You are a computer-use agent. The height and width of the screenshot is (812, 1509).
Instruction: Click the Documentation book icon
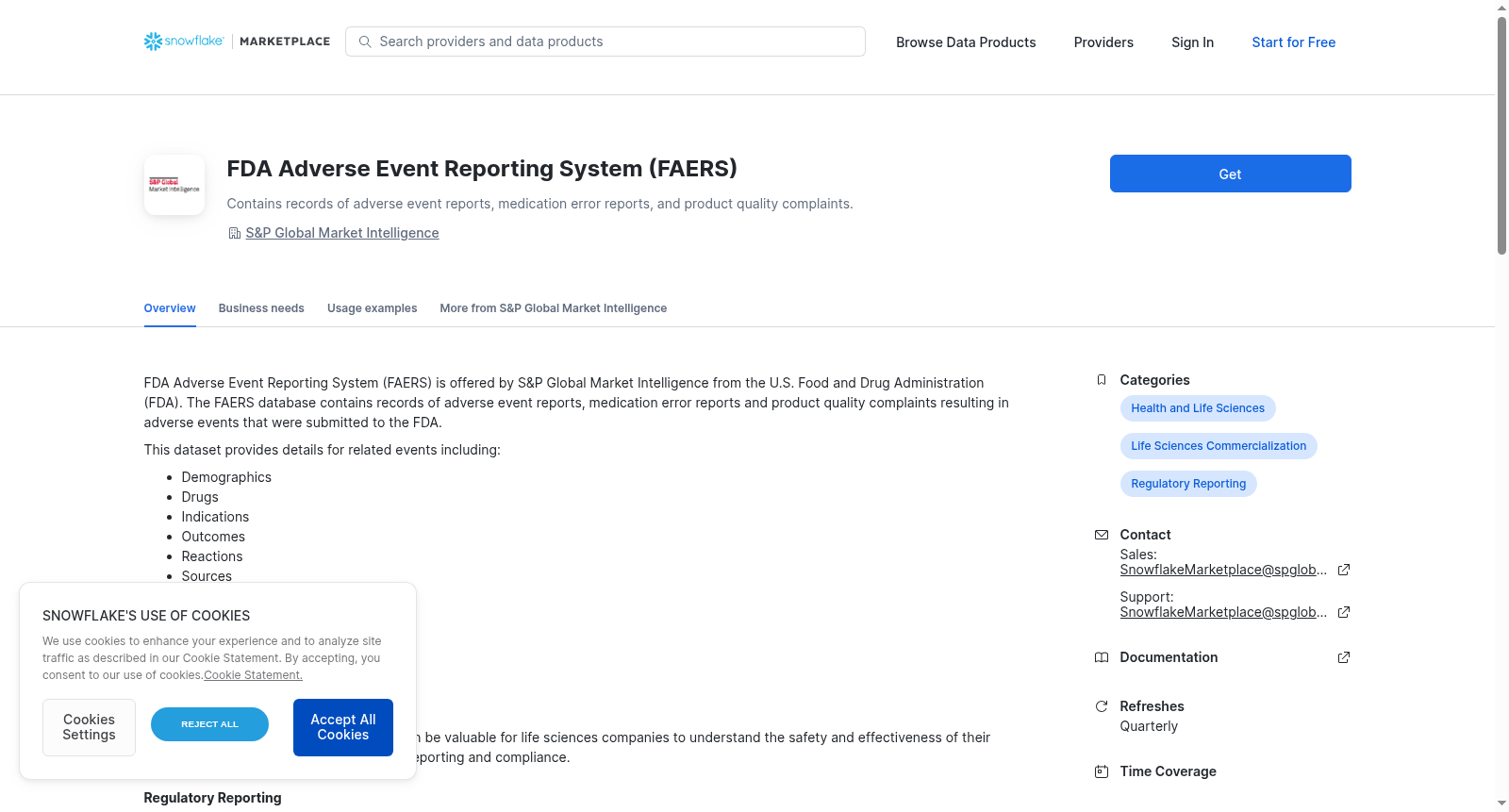pyautogui.click(x=1102, y=657)
